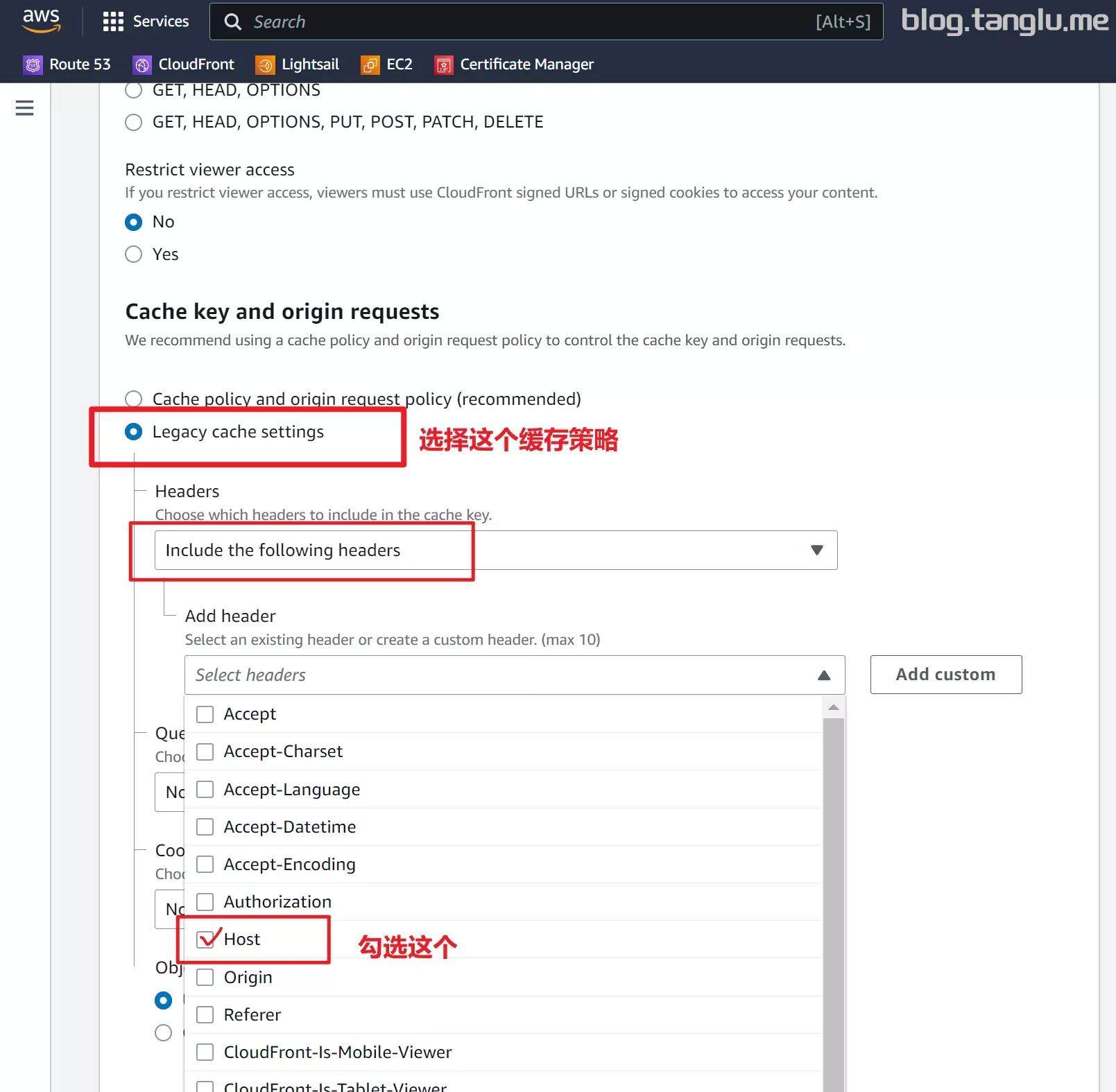Image resolution: width=1116 pixels, height=1092 pixels.
Task: Click the AWS logo home icon
Action: [x=41, y=21]
